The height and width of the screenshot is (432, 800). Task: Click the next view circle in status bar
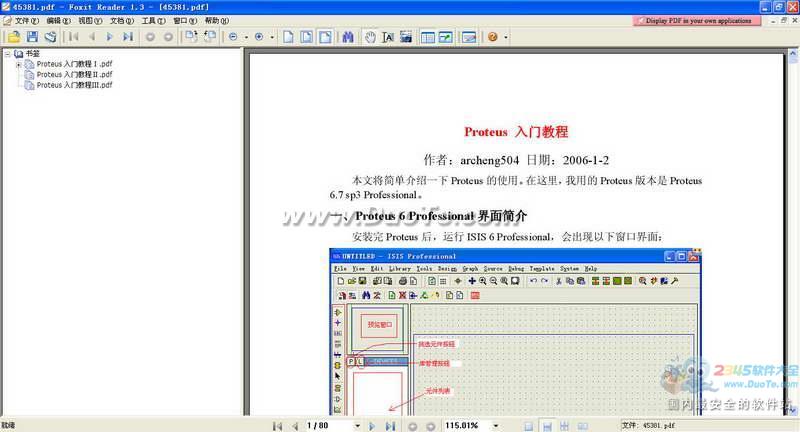click(431, 426)
